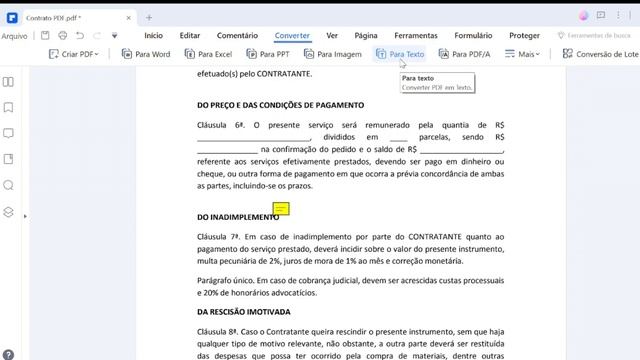Image resolution: width=640 pixels, height=360 pixels.
Task: Click the feedback message icon
Action: pos(601,16)
